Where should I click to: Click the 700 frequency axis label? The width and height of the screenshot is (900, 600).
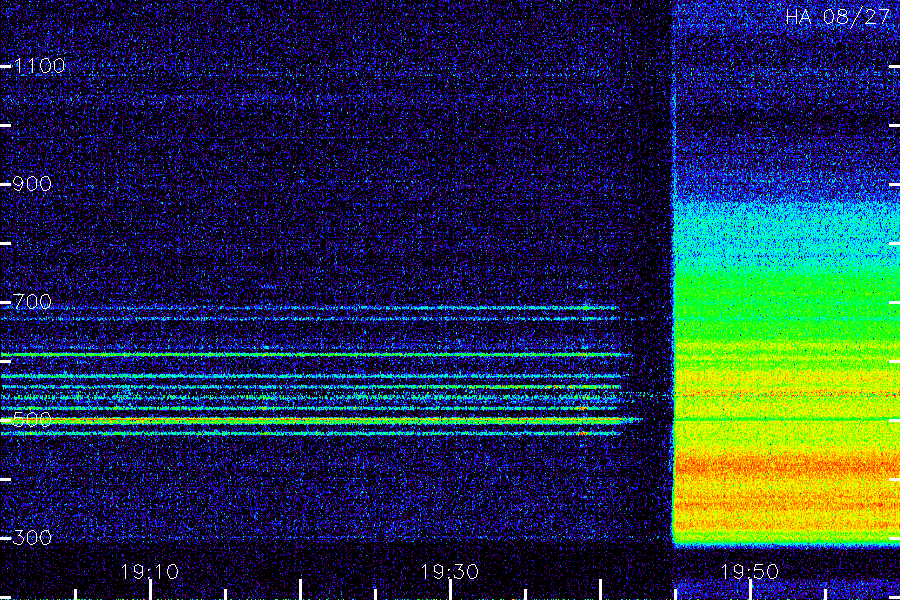pos(32,302)
